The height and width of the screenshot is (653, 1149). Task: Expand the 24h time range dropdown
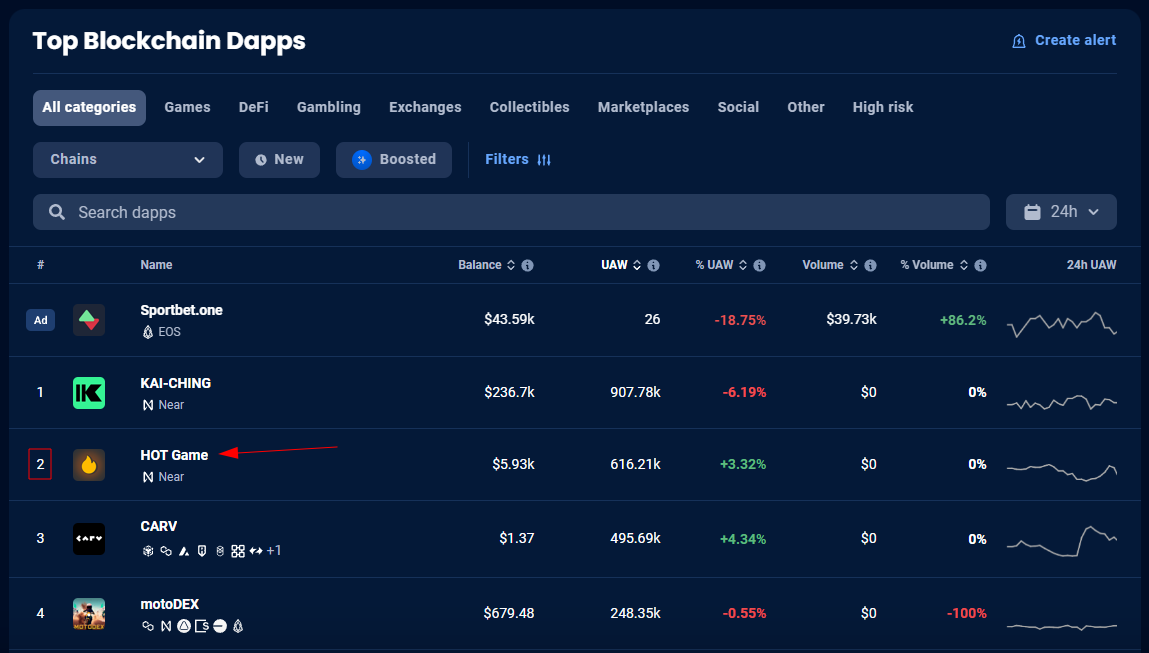[x=1061, y=213]
